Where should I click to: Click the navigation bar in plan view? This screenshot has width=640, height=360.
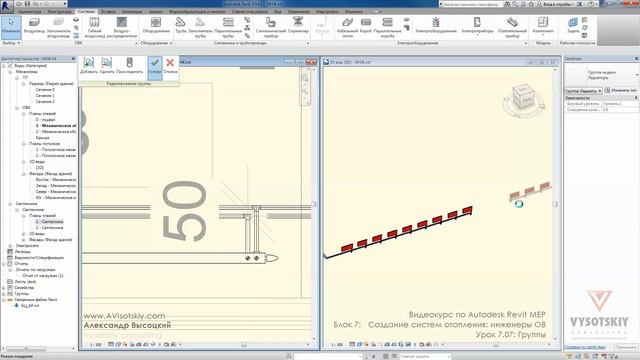pos(305,87)
